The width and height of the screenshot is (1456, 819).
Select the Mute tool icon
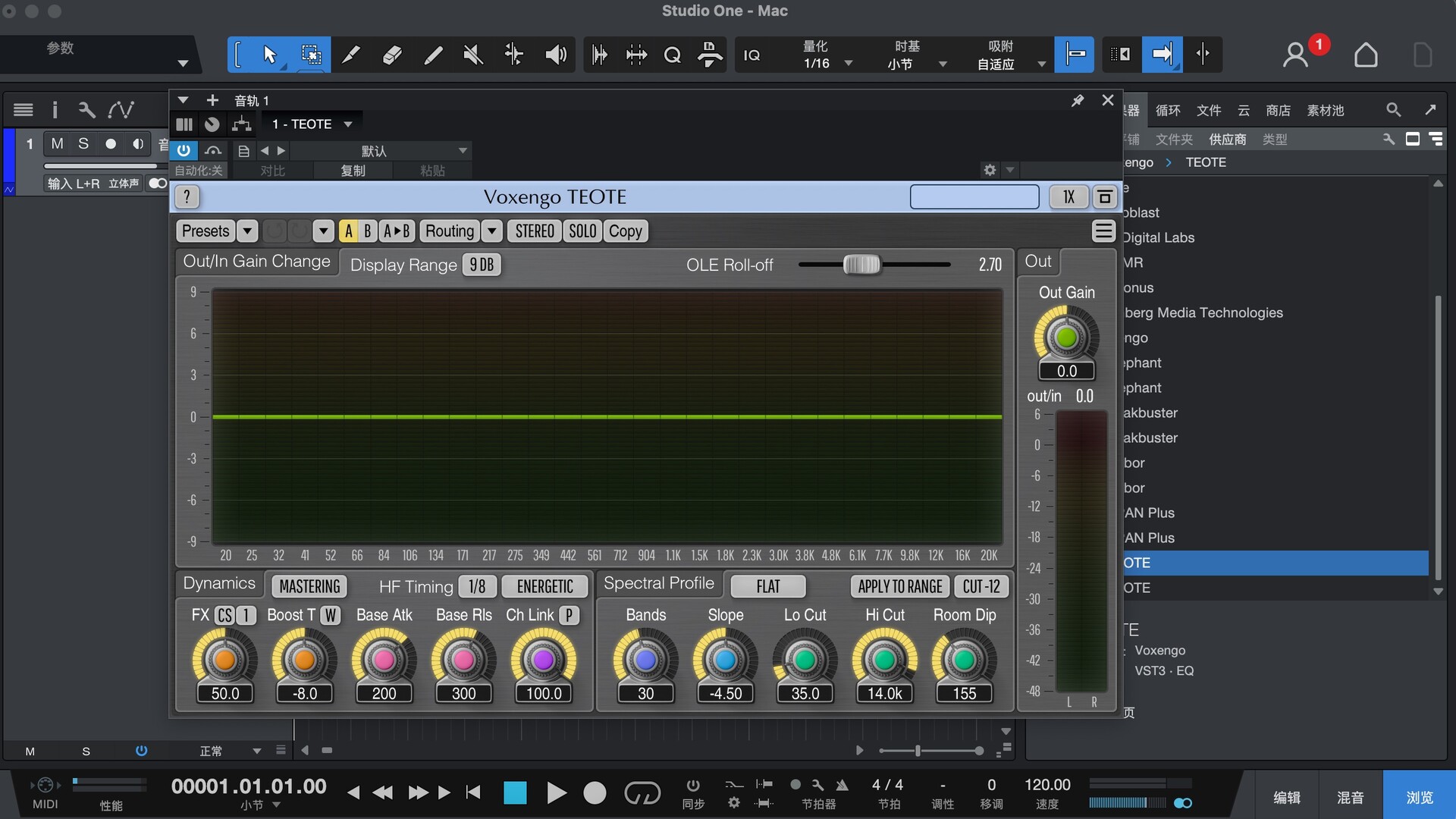tap(473, 55)
